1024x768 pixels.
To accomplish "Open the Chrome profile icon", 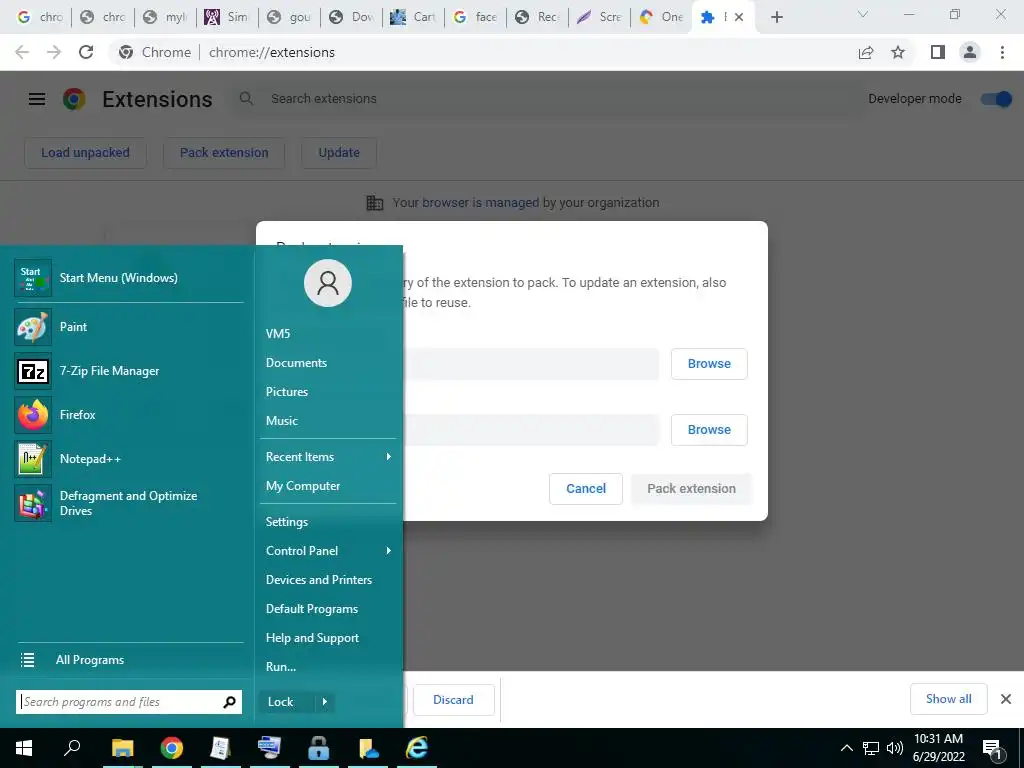I will [x=970, y=52].
